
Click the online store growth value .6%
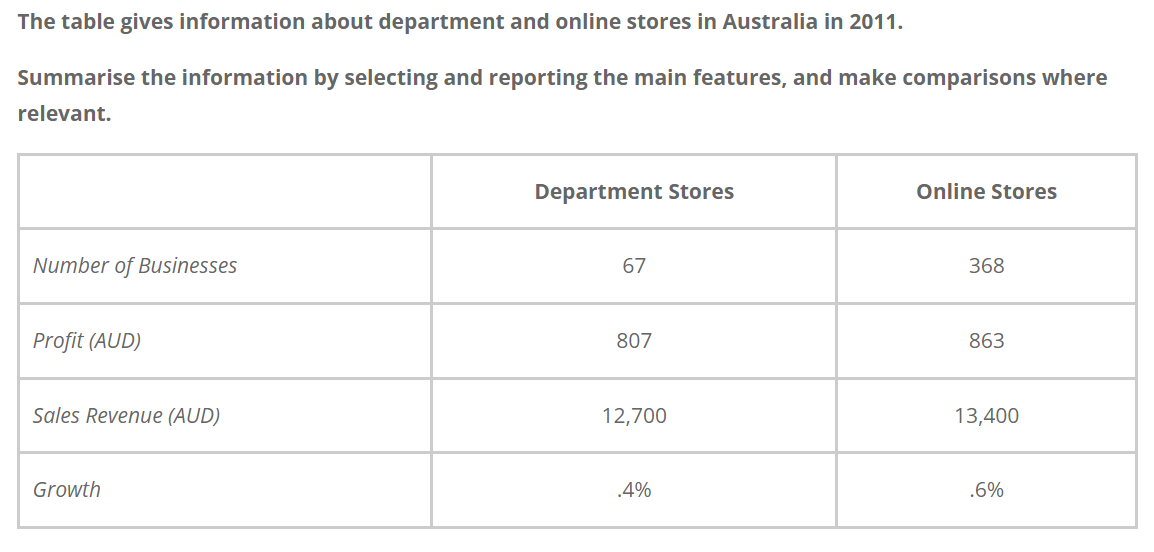coord(986,490)
